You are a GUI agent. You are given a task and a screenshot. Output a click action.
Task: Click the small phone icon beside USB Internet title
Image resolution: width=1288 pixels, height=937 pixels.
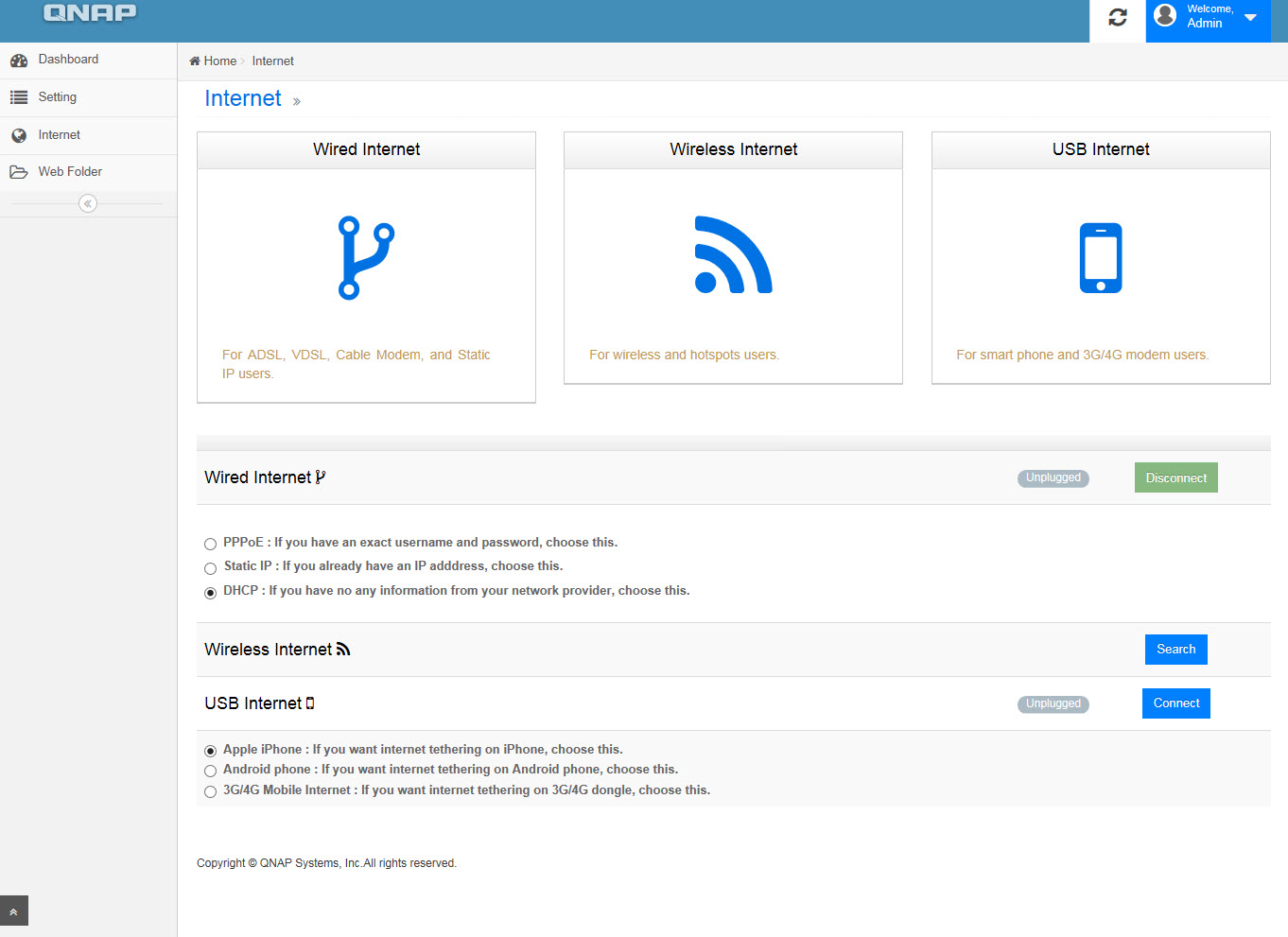(x=310, y=703)
